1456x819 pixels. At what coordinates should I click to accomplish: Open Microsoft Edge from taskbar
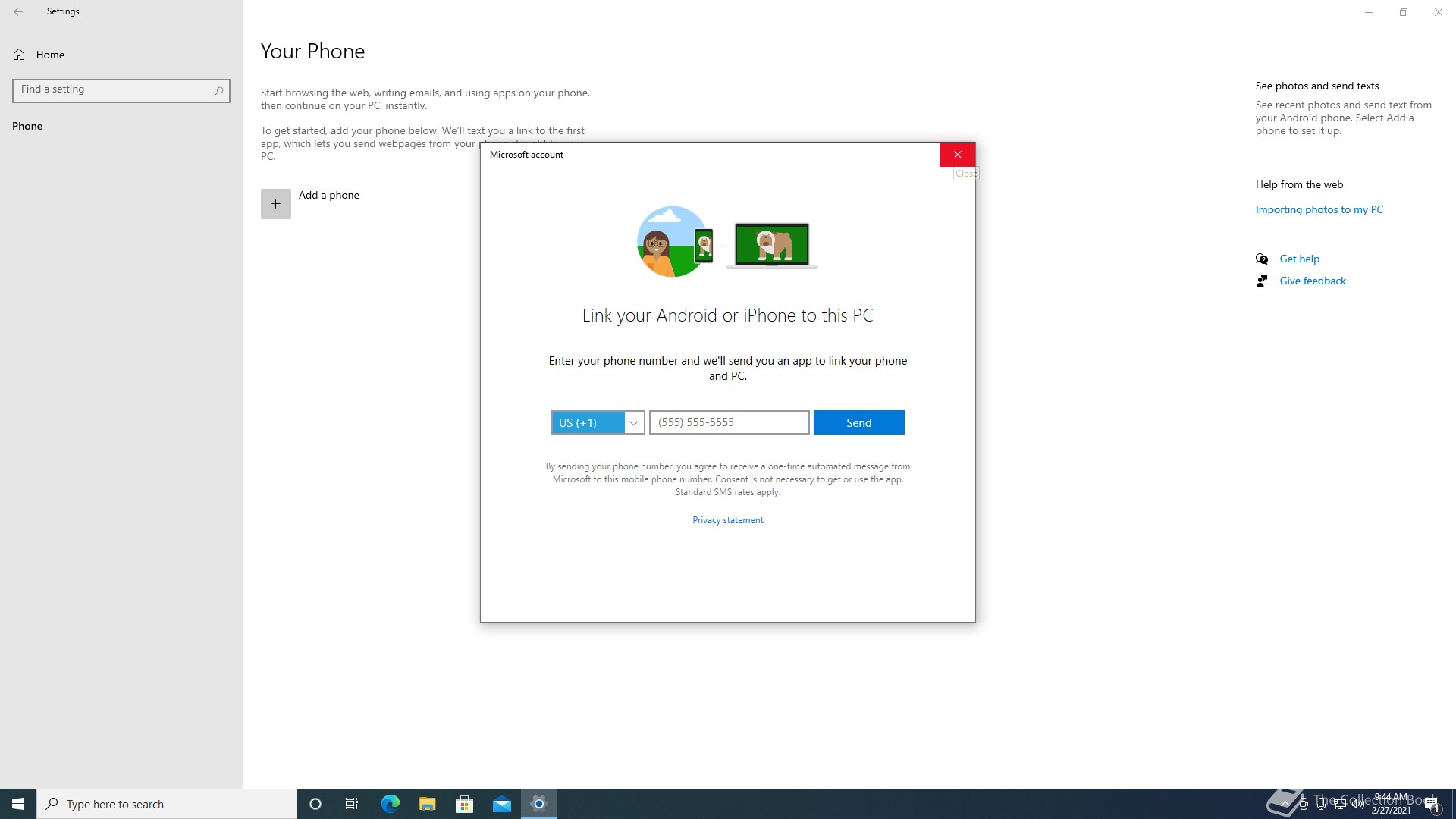[x=390, y=804]
